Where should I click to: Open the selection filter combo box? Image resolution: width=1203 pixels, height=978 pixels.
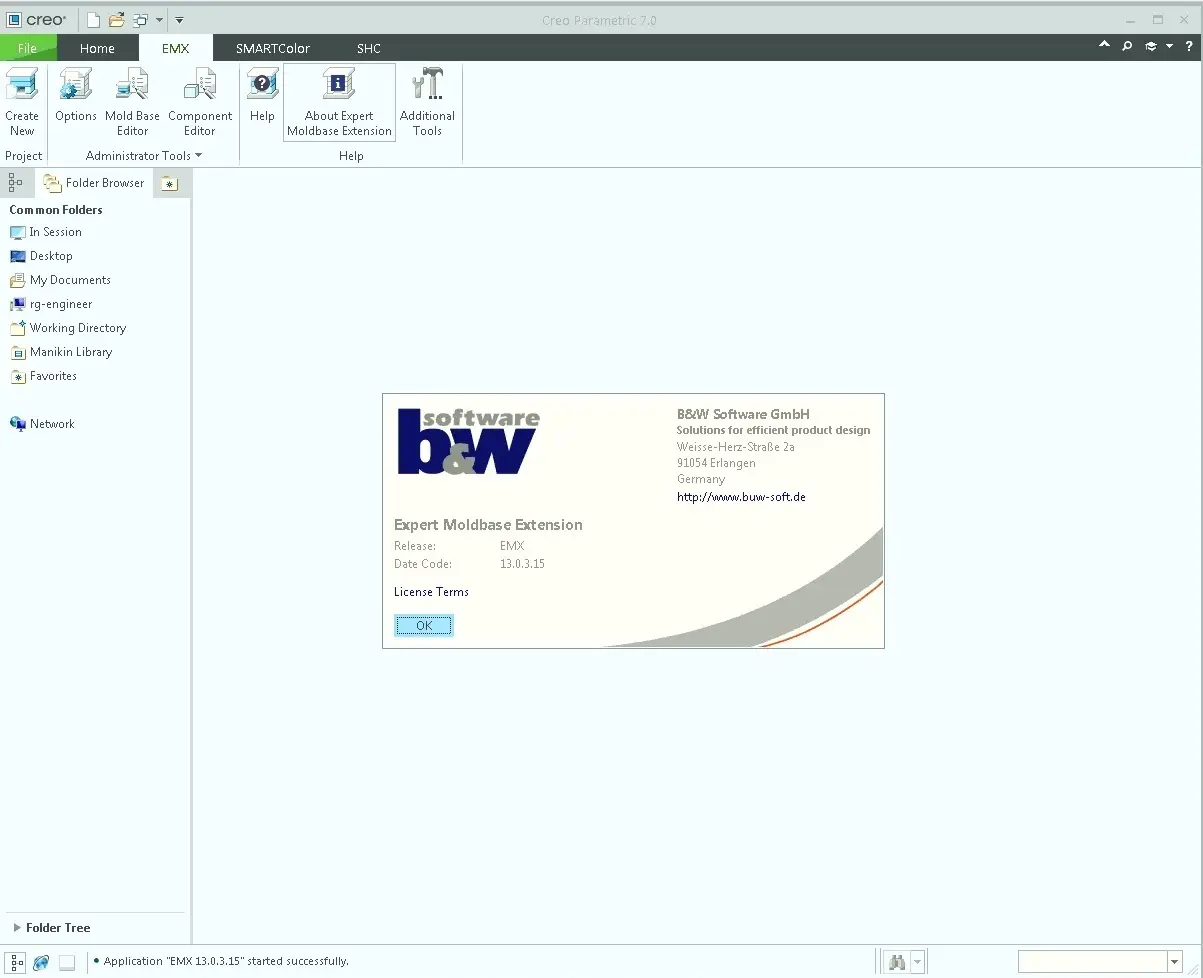point(1100,961)
